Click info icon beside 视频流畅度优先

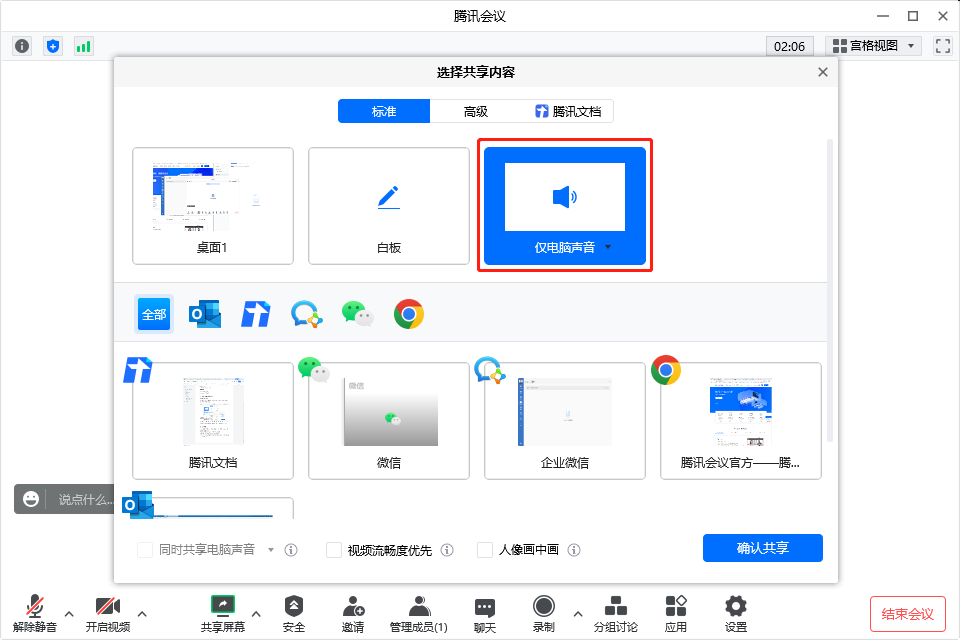(448, 550)
